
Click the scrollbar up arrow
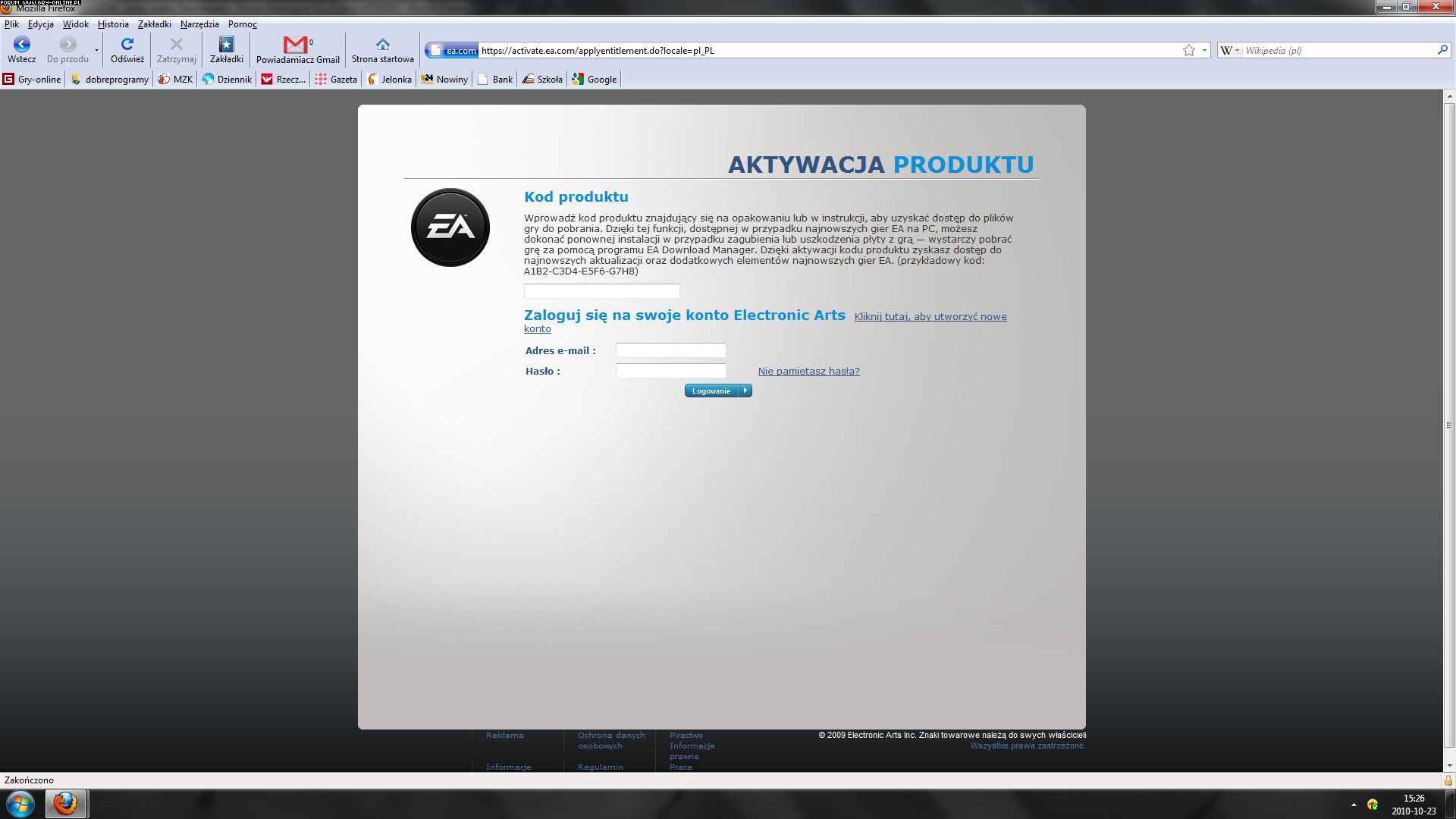1449,96
